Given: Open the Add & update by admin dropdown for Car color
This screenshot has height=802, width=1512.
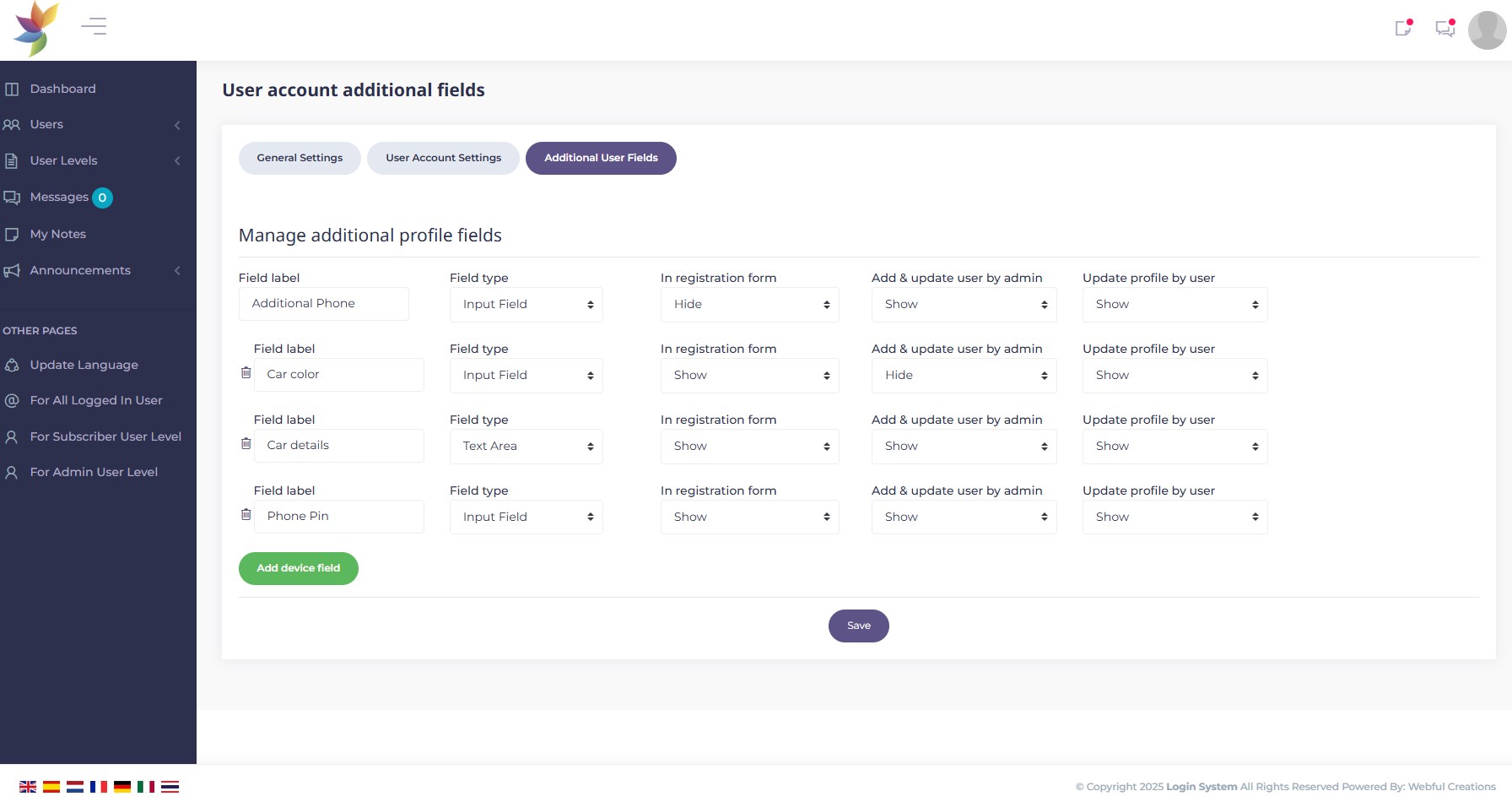Looking at the screenshot, I should point(964,375).
